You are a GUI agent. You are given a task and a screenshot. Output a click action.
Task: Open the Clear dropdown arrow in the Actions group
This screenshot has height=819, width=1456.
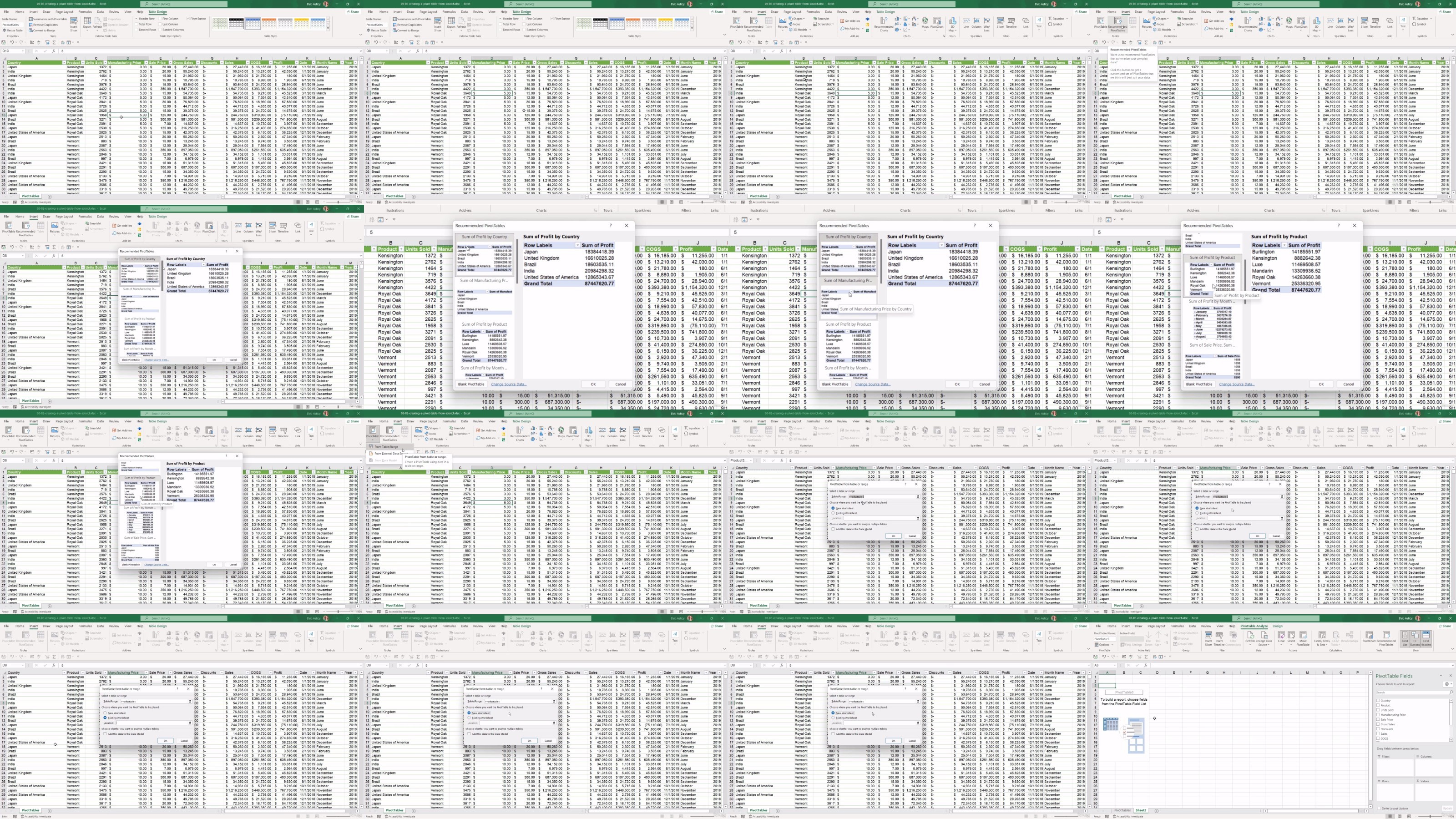click(x=1281, y=645)
